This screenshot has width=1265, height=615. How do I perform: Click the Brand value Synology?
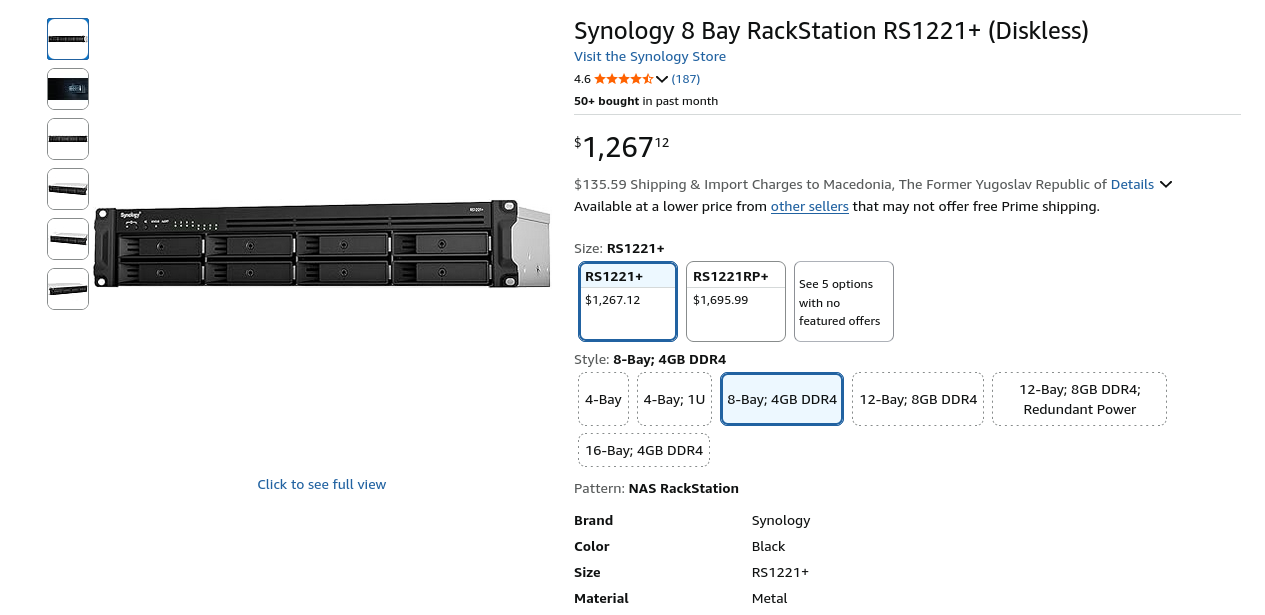(x=781, y=520)
